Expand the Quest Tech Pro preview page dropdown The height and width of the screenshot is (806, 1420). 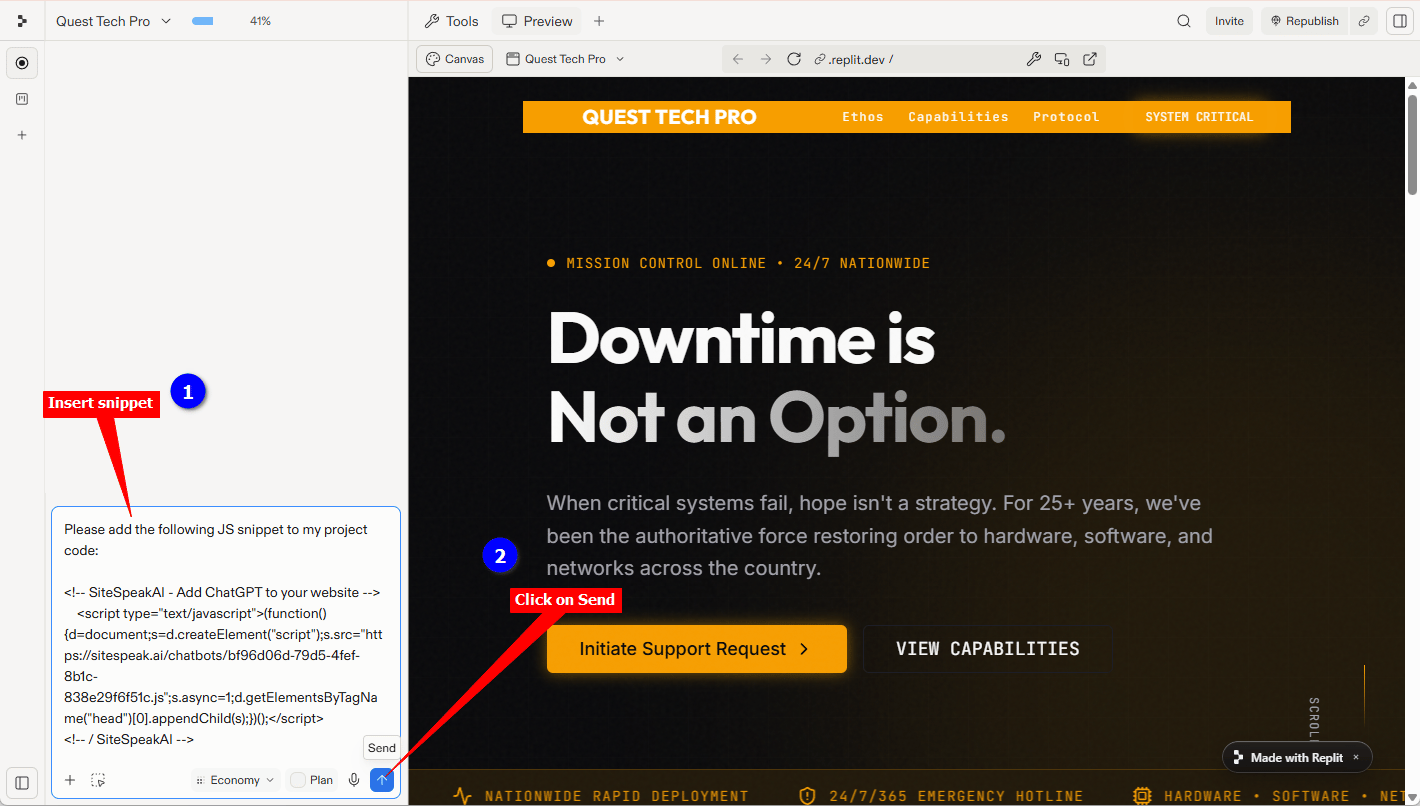pos(566,59)
